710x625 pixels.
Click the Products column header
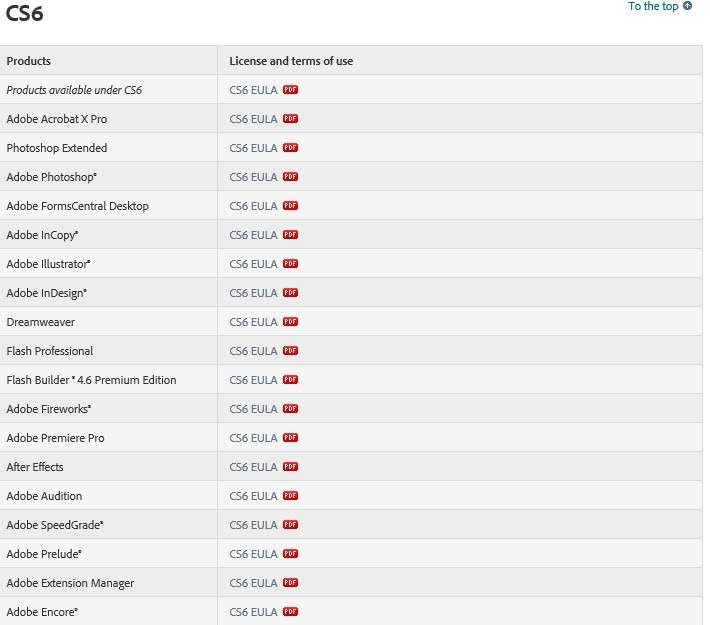tap(29, 61)
